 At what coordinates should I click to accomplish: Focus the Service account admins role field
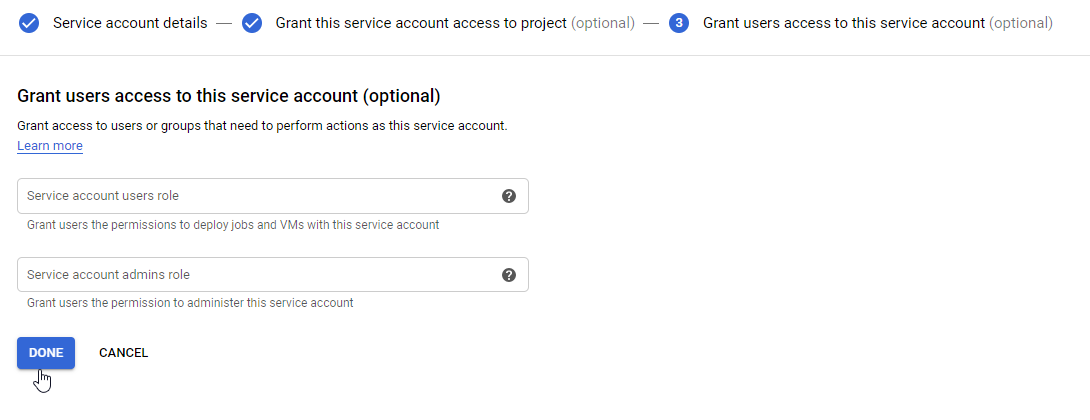tap(272, 275)
